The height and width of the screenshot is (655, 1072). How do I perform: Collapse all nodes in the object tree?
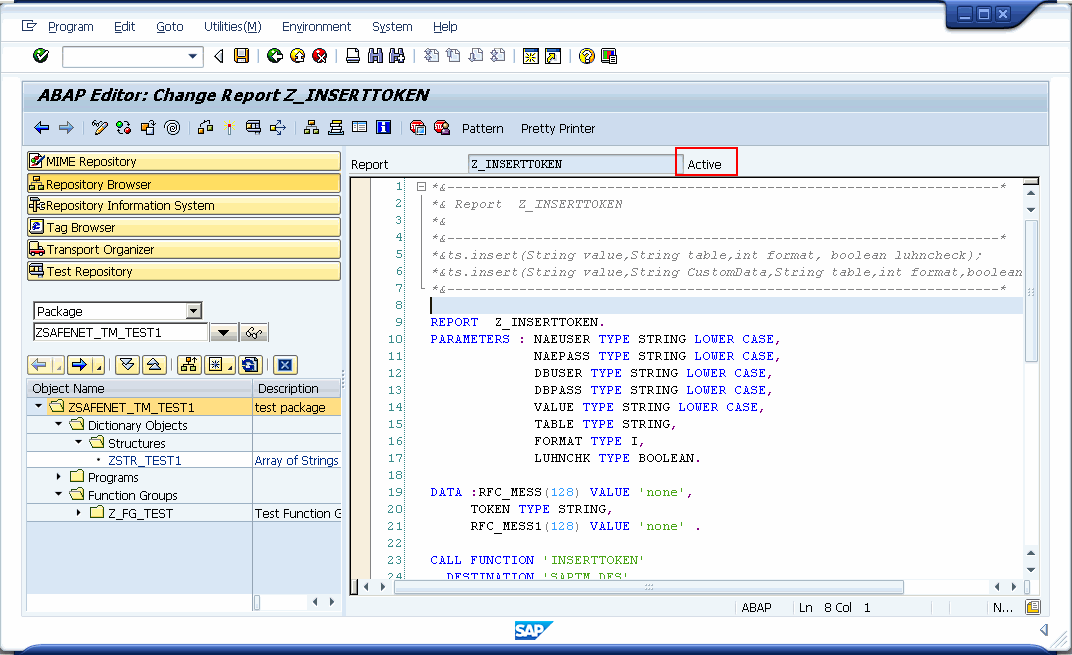coord(155,365)
